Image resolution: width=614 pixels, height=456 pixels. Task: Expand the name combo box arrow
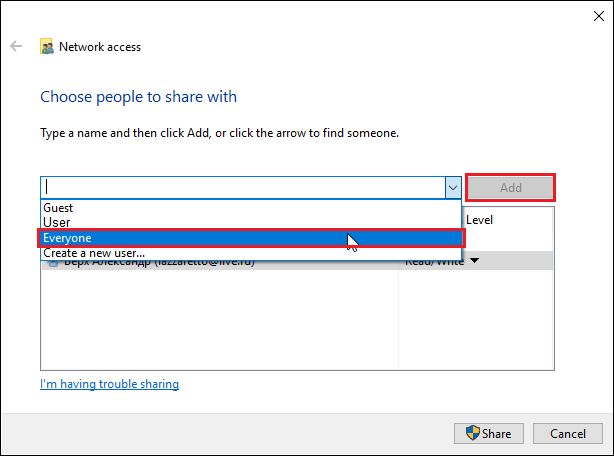[x=452, y=187]
